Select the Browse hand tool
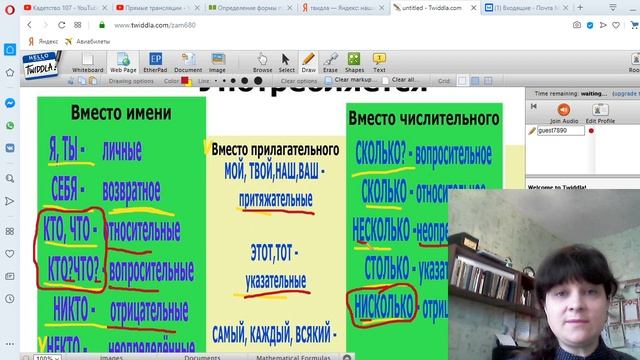The height and width of the screenshot is (360, 640). [x=262, y=62]
